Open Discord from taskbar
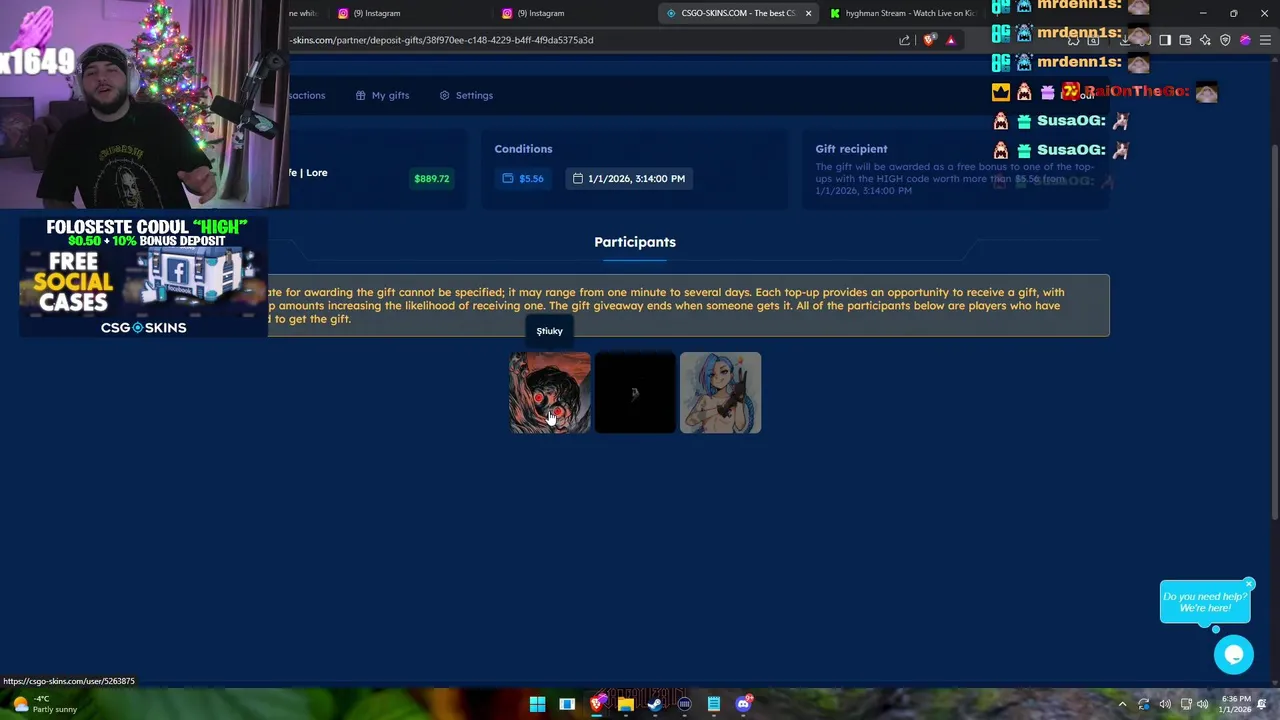This screenshot has width=1280, height=720. tap(743, 704)
